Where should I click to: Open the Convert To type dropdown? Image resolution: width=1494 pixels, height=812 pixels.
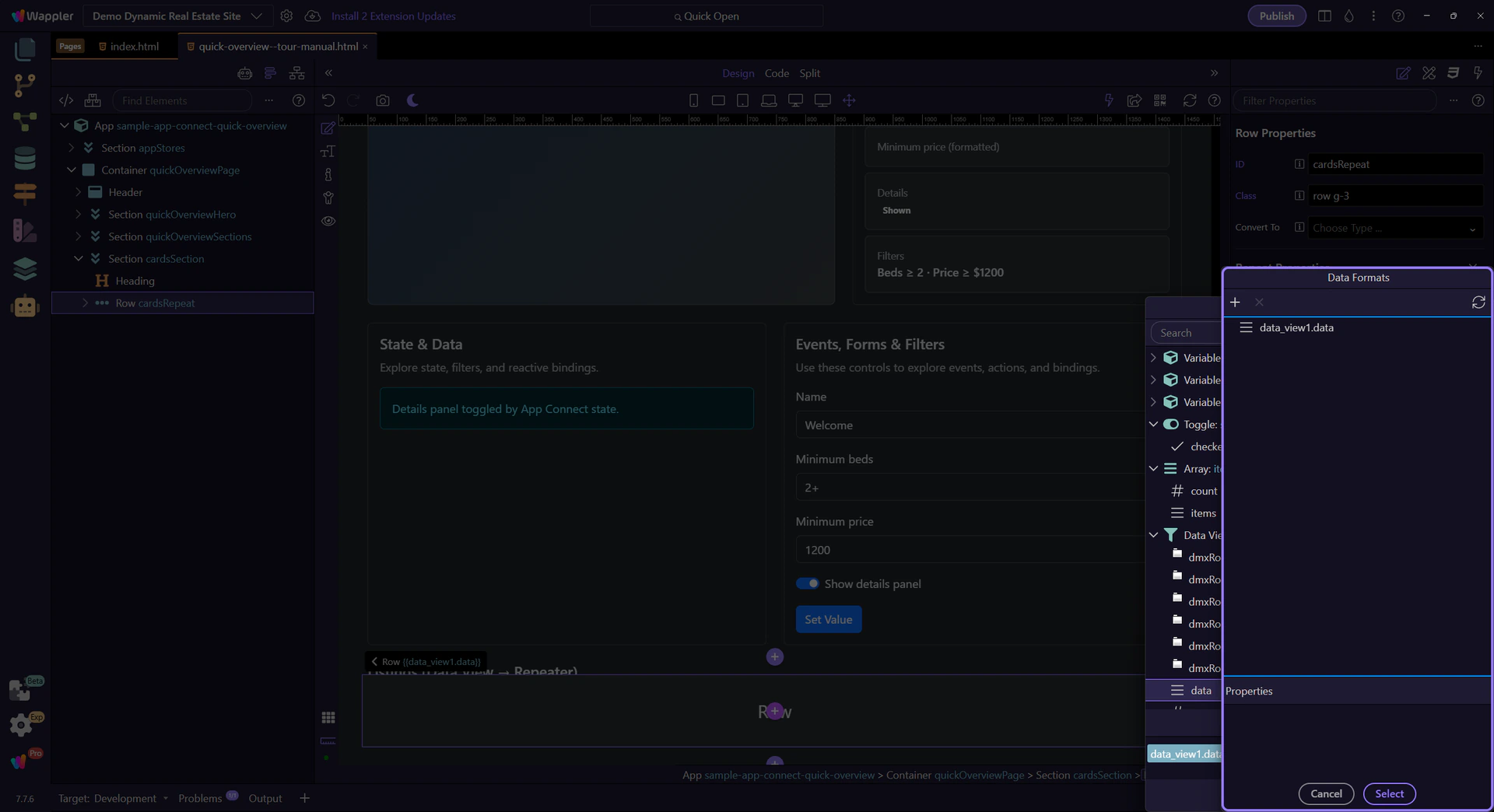(1394, 228)
